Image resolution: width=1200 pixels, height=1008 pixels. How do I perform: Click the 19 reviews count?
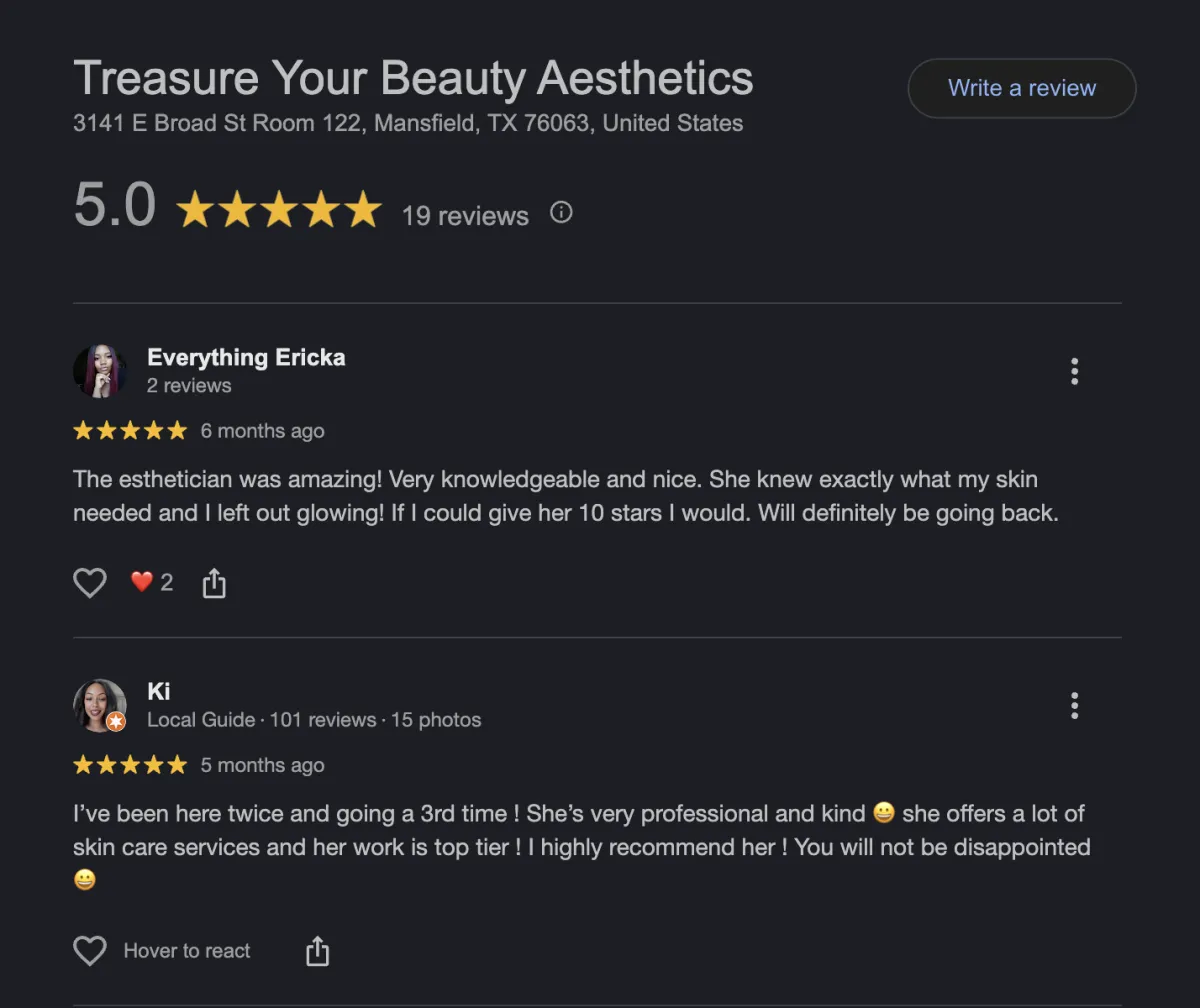coord(465,216)
